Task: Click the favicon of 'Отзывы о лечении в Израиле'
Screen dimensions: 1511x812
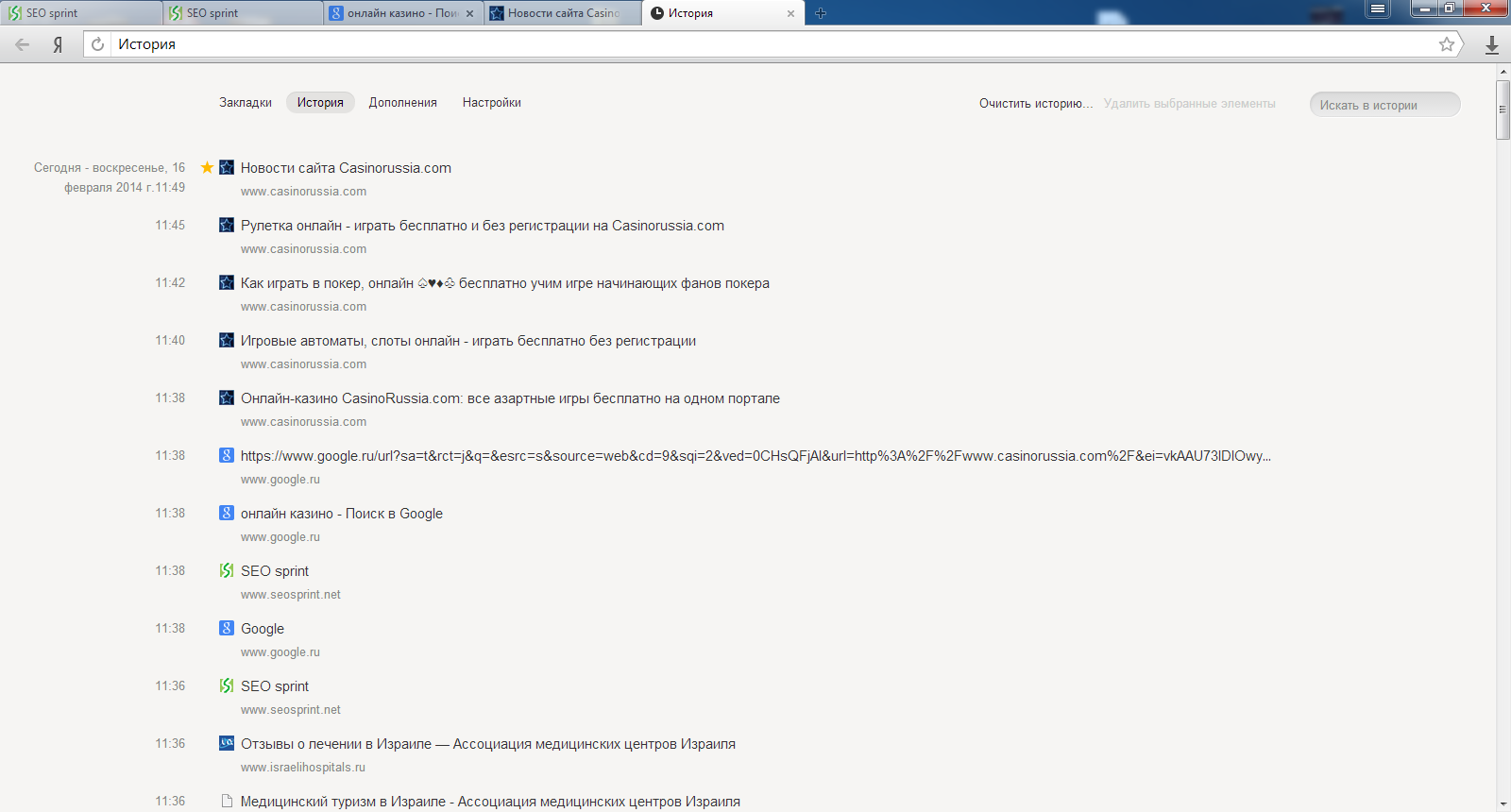Action: coord(227,743)
